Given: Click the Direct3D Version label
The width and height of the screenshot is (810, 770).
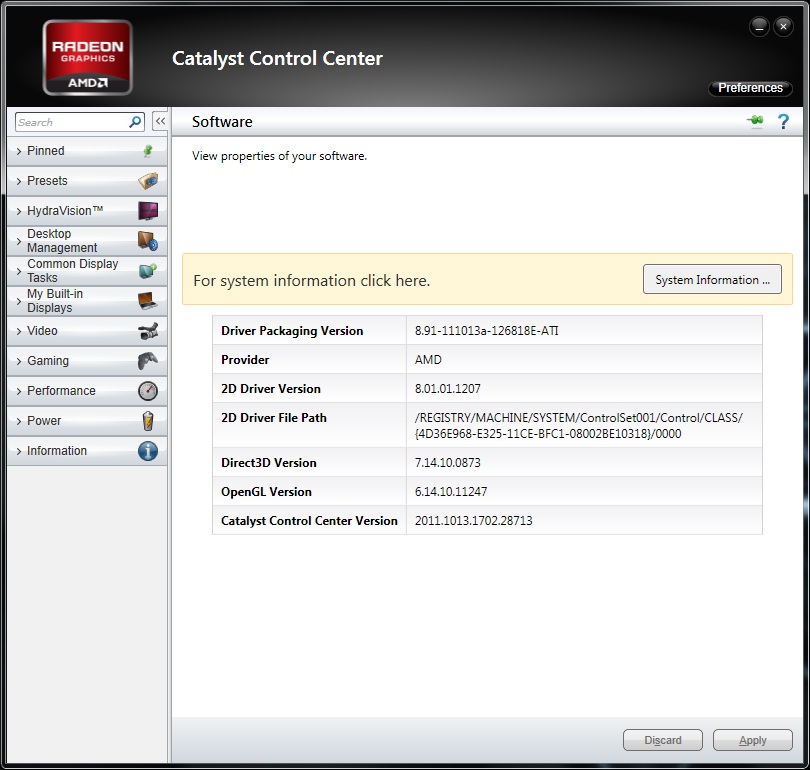Looking at the screenshot, I should pyautogui.click(x=269, y=462).
